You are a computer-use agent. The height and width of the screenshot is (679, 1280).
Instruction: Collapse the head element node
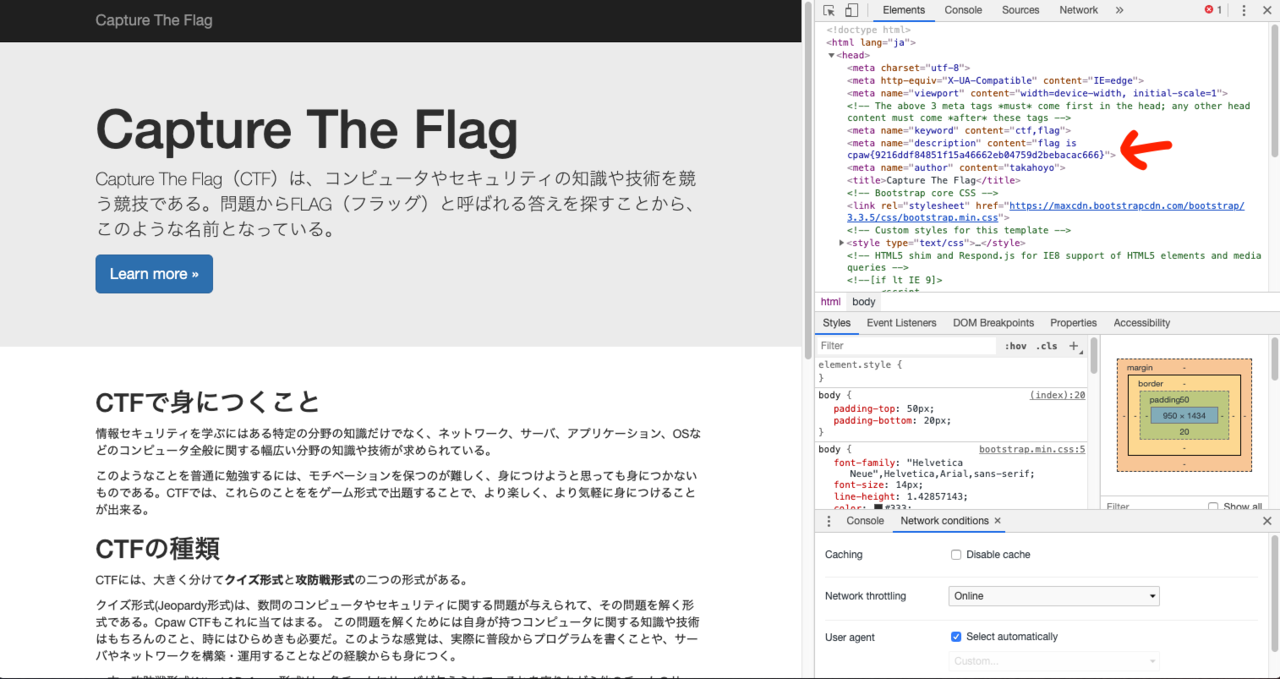pos(831,55)
